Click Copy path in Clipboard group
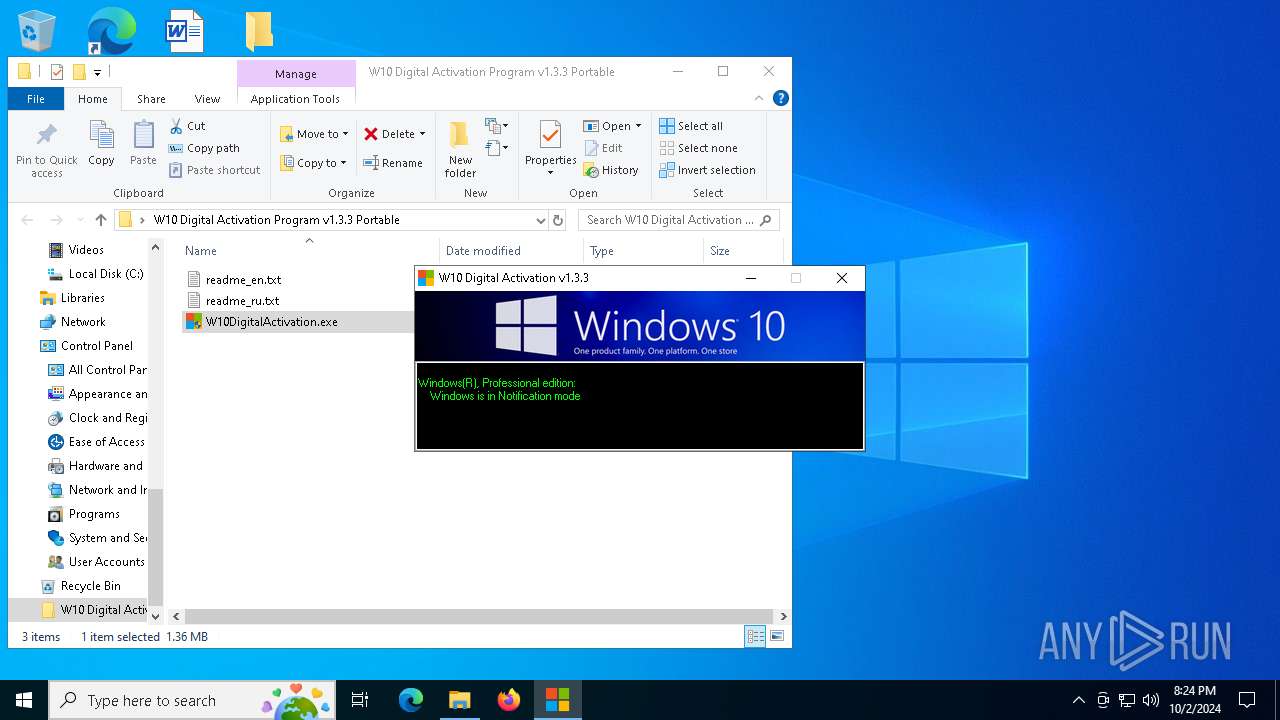 click(204, 148)
